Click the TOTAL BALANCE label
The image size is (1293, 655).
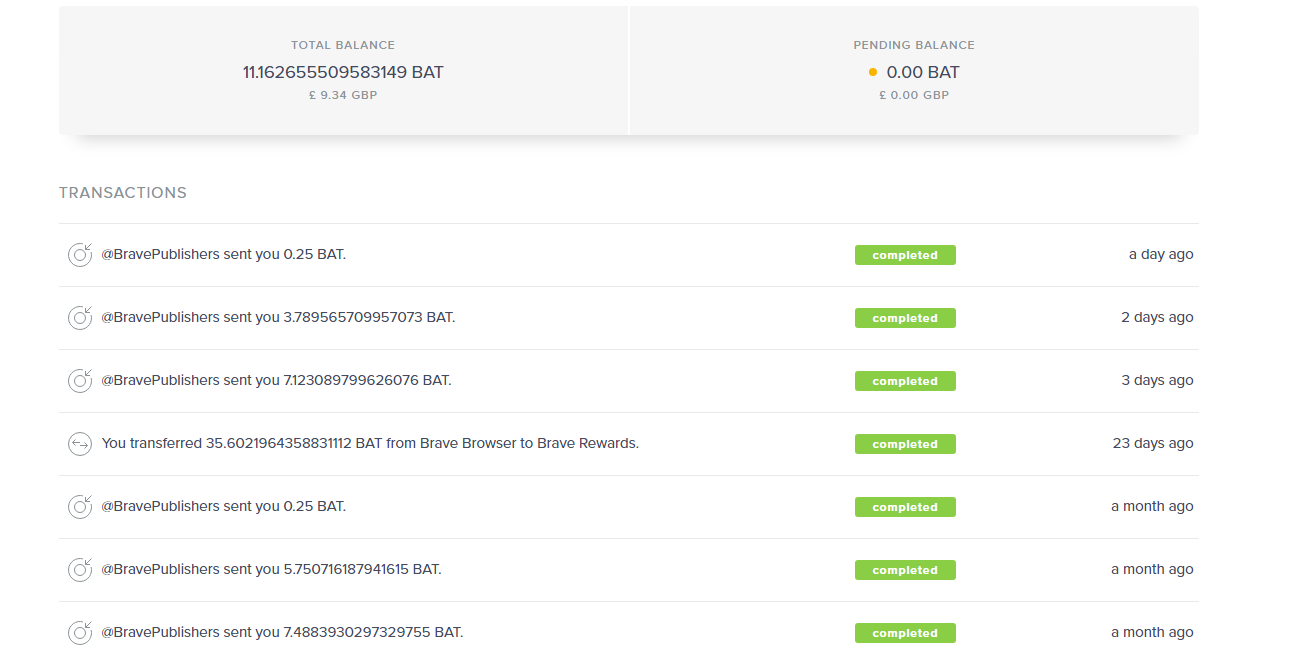coord(343,45)
